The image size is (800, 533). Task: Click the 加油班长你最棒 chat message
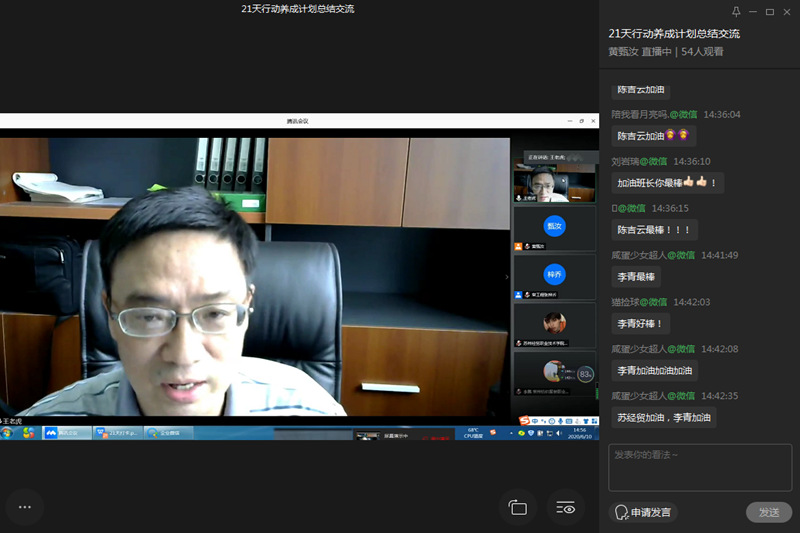(667, 183)
